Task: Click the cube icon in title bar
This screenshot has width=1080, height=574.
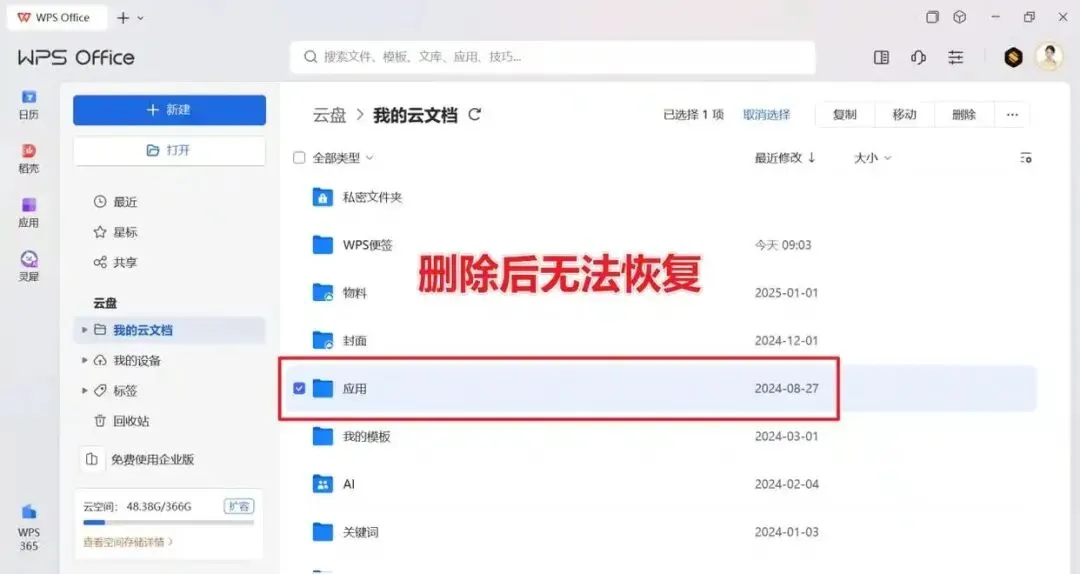Action: pyautogui.click(x=959, y=17)
